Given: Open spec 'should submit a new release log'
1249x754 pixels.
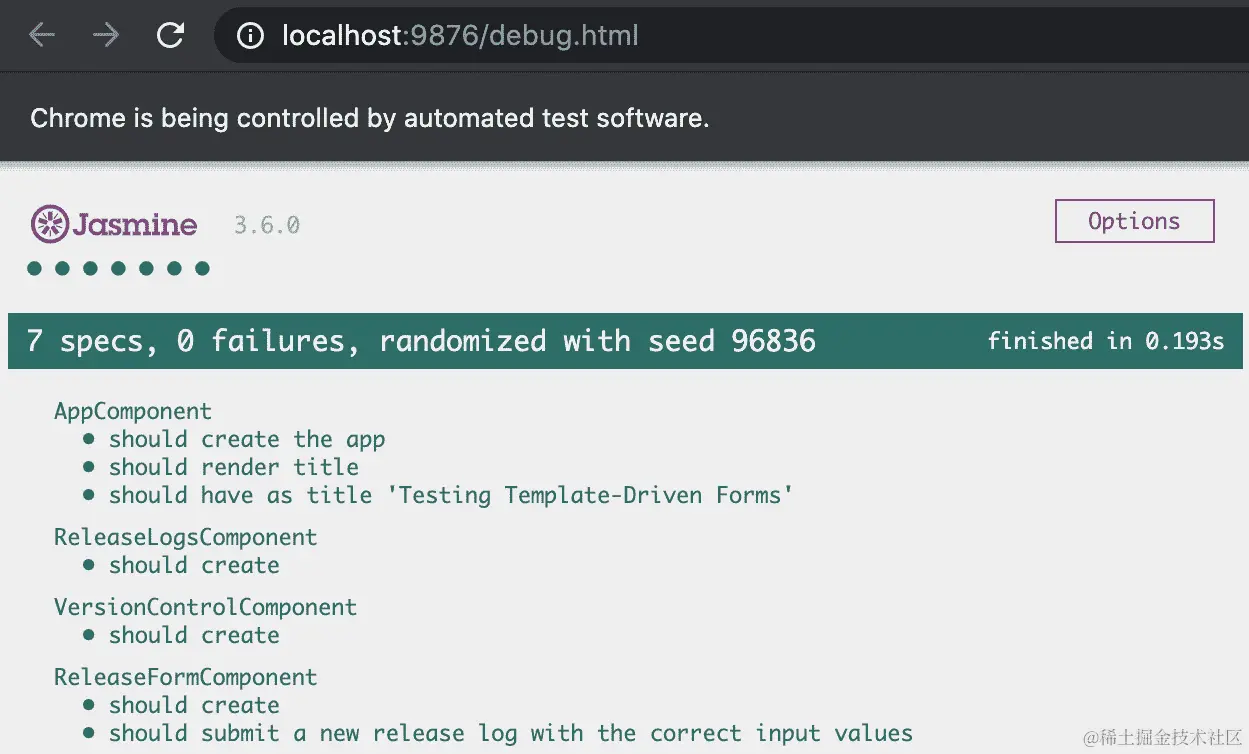Looking at the screenshot, I should (x=511, y=733).
